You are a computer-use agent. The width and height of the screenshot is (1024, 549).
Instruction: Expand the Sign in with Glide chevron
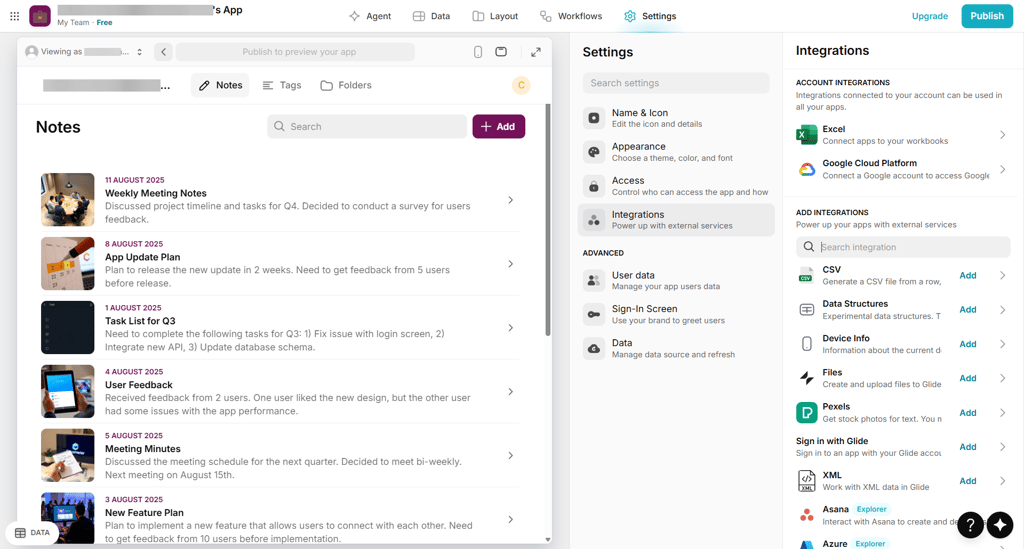coord(1002,447)
